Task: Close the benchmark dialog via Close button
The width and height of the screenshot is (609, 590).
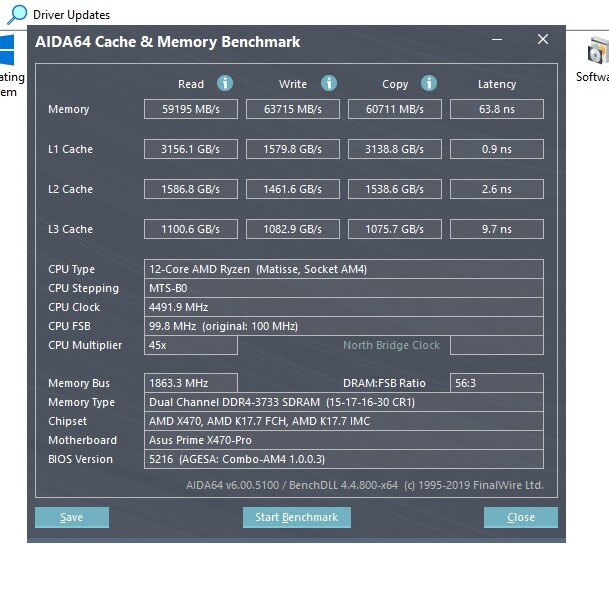Action: 521,517
